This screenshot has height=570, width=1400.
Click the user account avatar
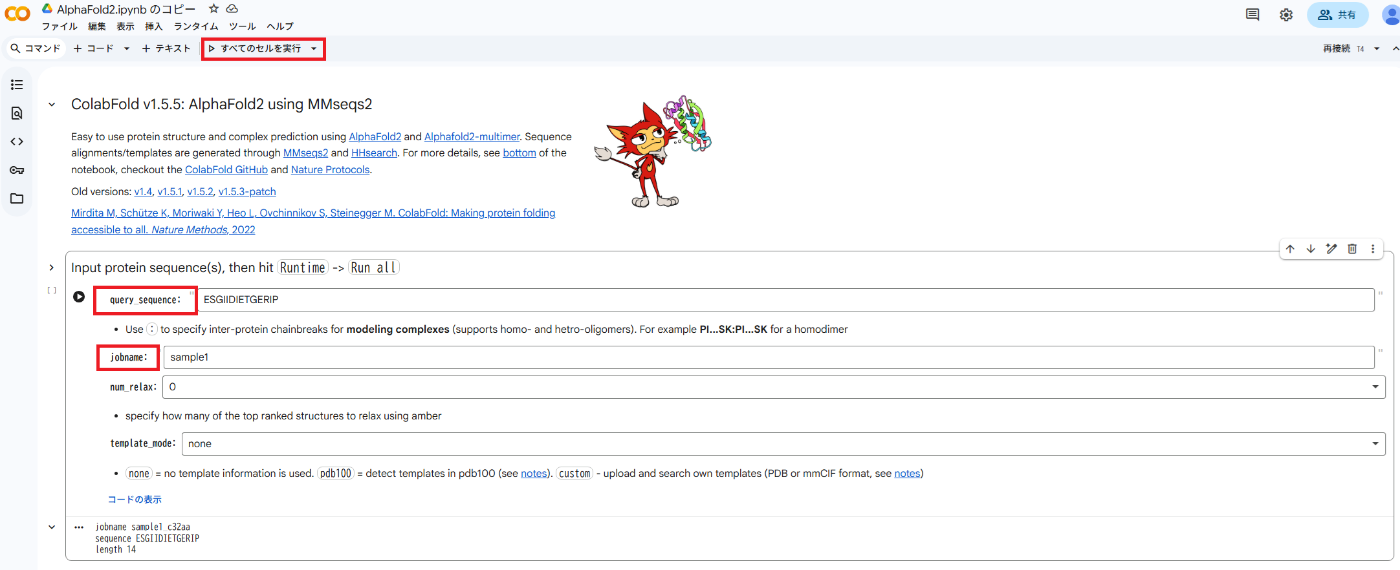click(x=1391, y=14)
